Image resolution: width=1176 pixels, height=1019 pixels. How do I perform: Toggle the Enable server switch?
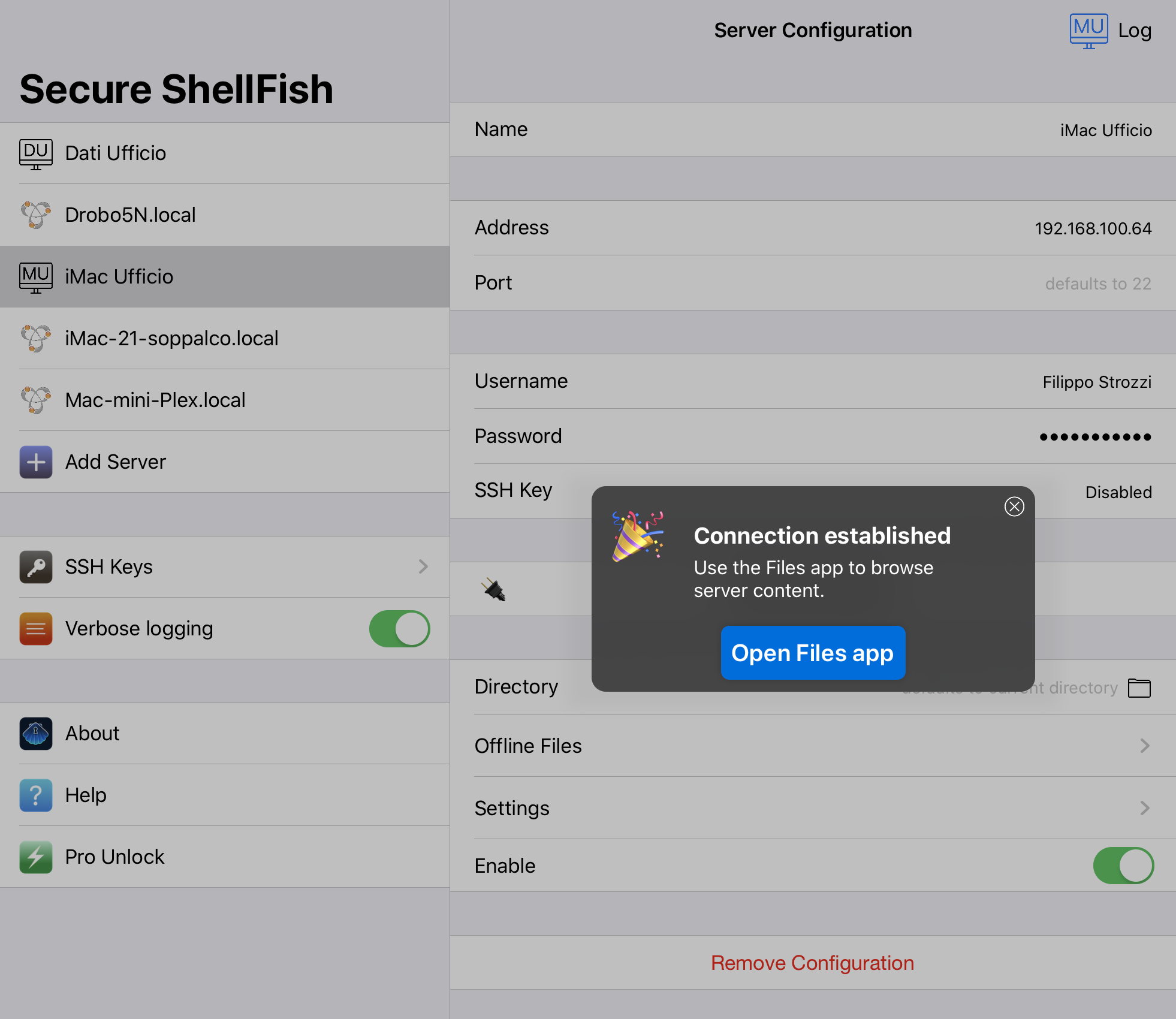tap(1123, 866)
